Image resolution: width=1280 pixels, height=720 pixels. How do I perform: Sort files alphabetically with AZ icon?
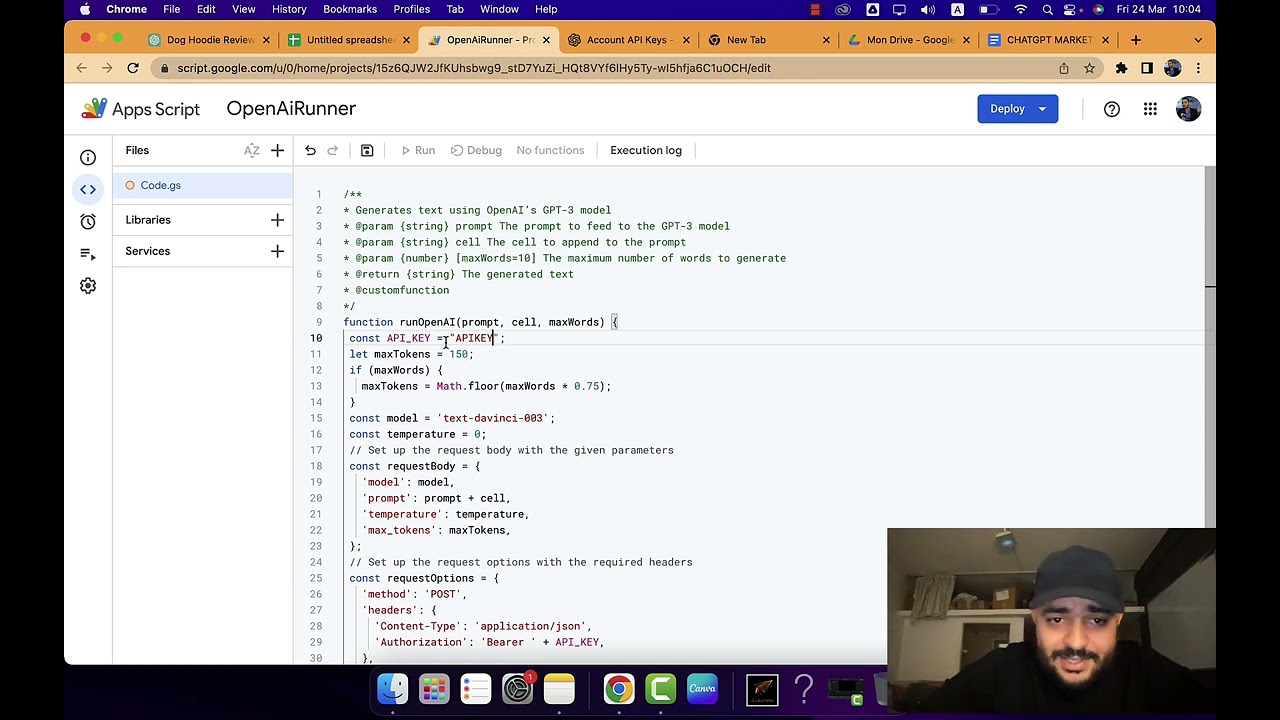(x=251, y=150)
